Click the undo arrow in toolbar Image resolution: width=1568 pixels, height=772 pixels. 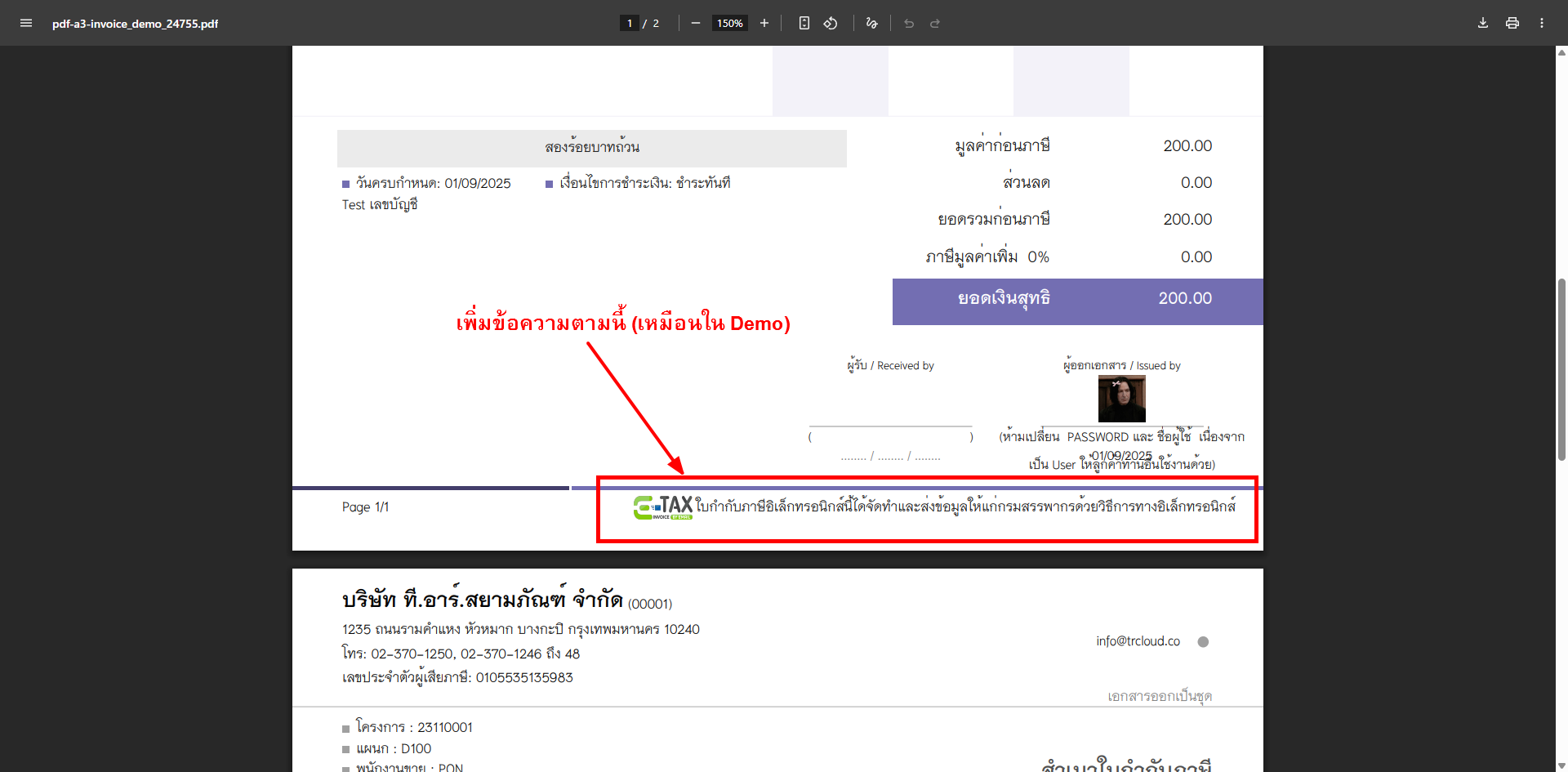909,23
